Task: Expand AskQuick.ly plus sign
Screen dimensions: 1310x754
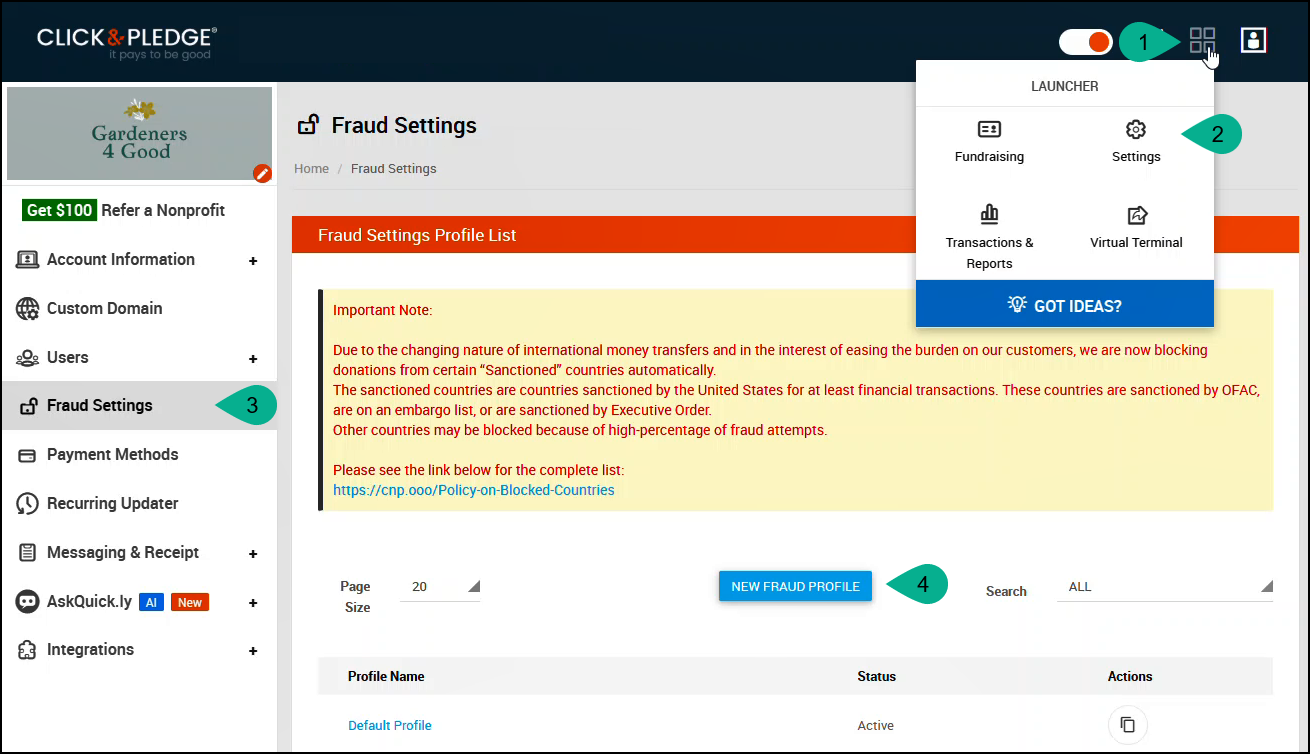Action: click(253, 603)
